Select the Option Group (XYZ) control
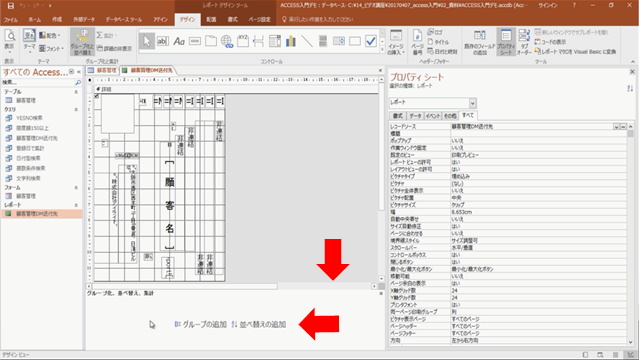 (242, 41)
